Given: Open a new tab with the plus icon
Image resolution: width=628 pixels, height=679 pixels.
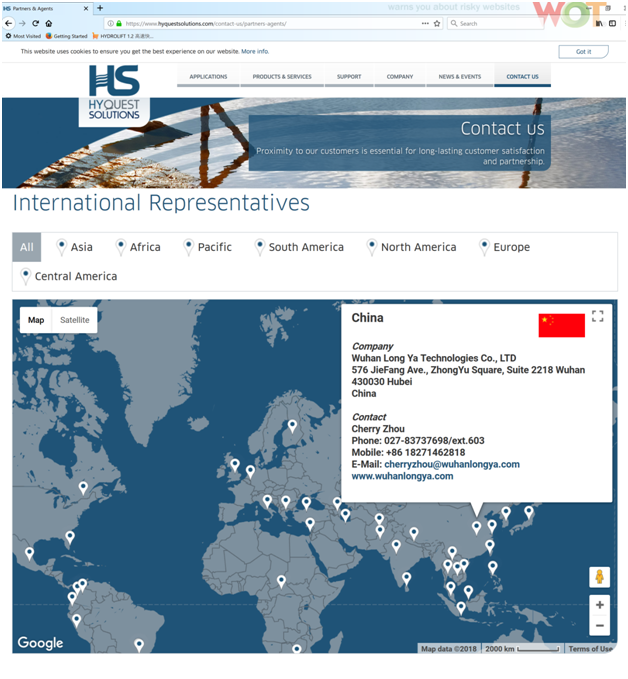Looking at the screenshot, I should [100, 8].
